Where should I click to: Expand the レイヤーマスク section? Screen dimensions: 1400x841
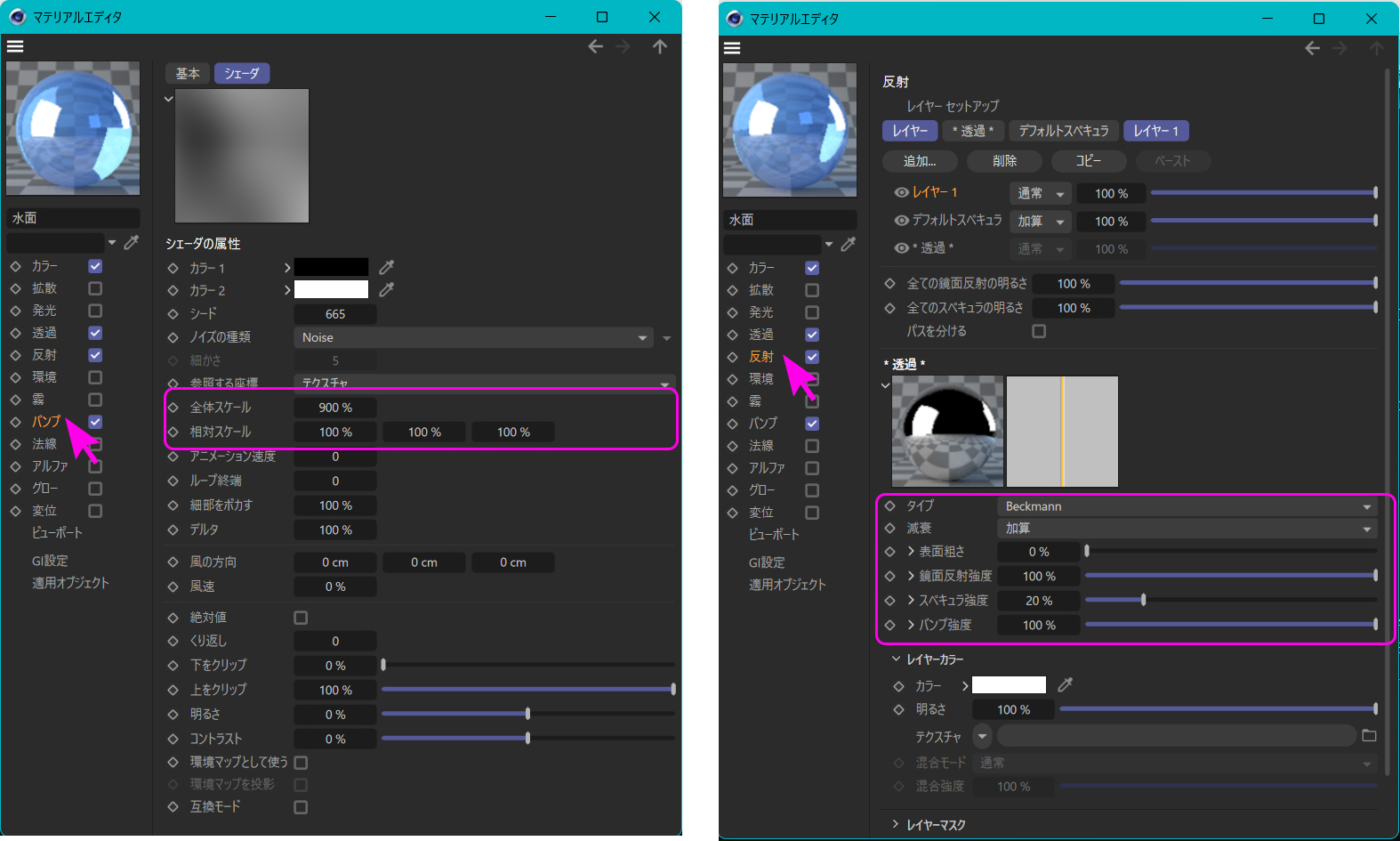pos(896,824)
